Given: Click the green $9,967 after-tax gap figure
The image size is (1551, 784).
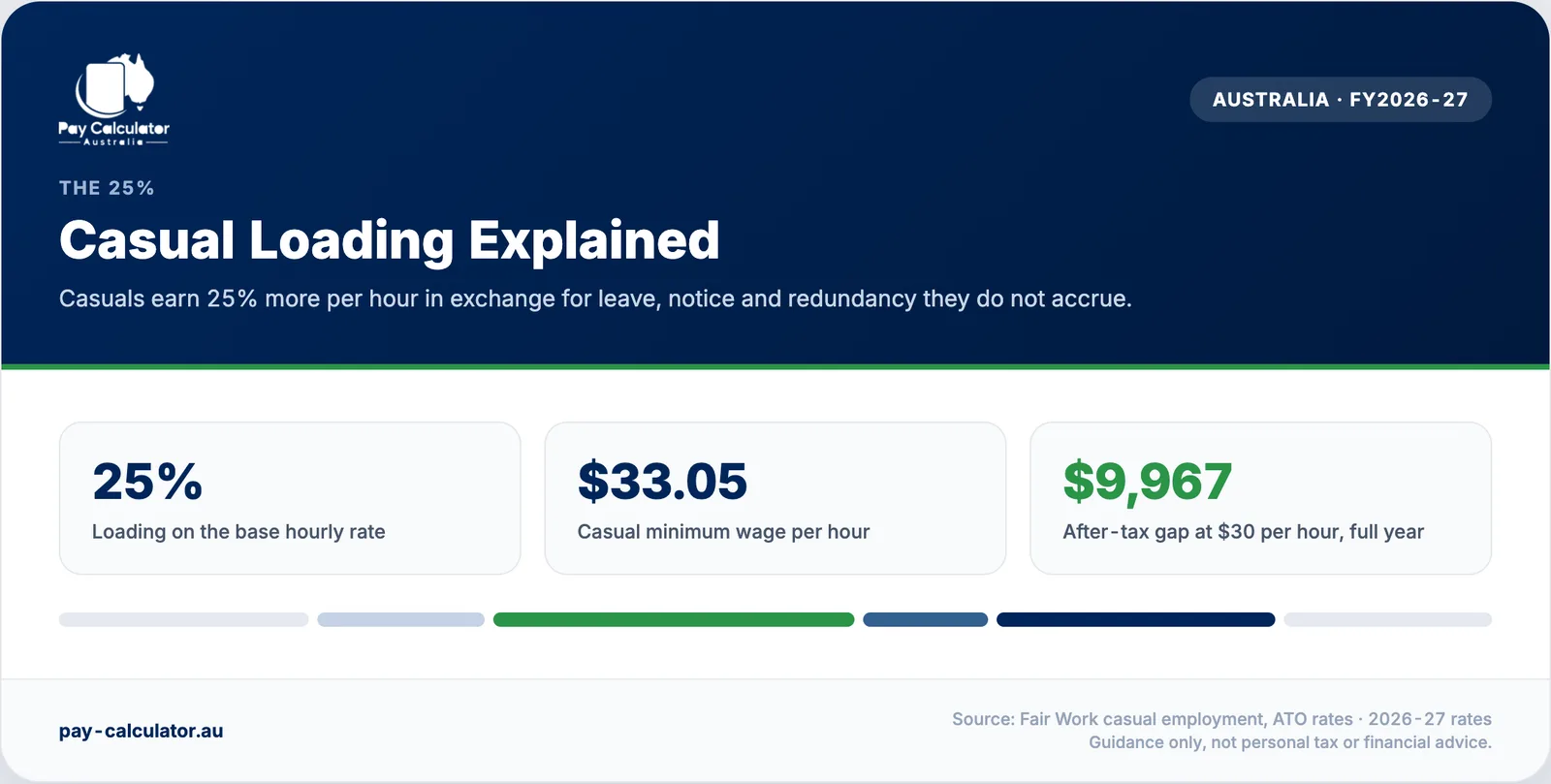Looking at the screenshot, I should coord(1147,482).
